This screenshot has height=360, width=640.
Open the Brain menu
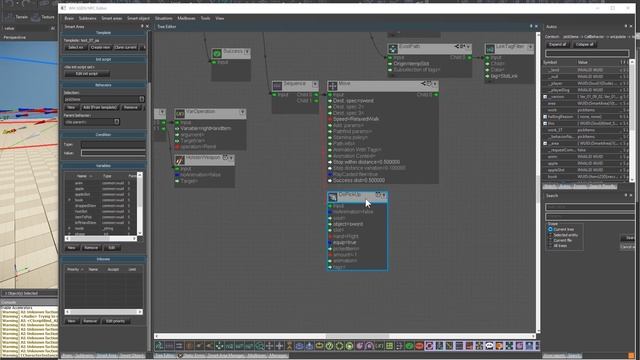(x=69, y=18)
